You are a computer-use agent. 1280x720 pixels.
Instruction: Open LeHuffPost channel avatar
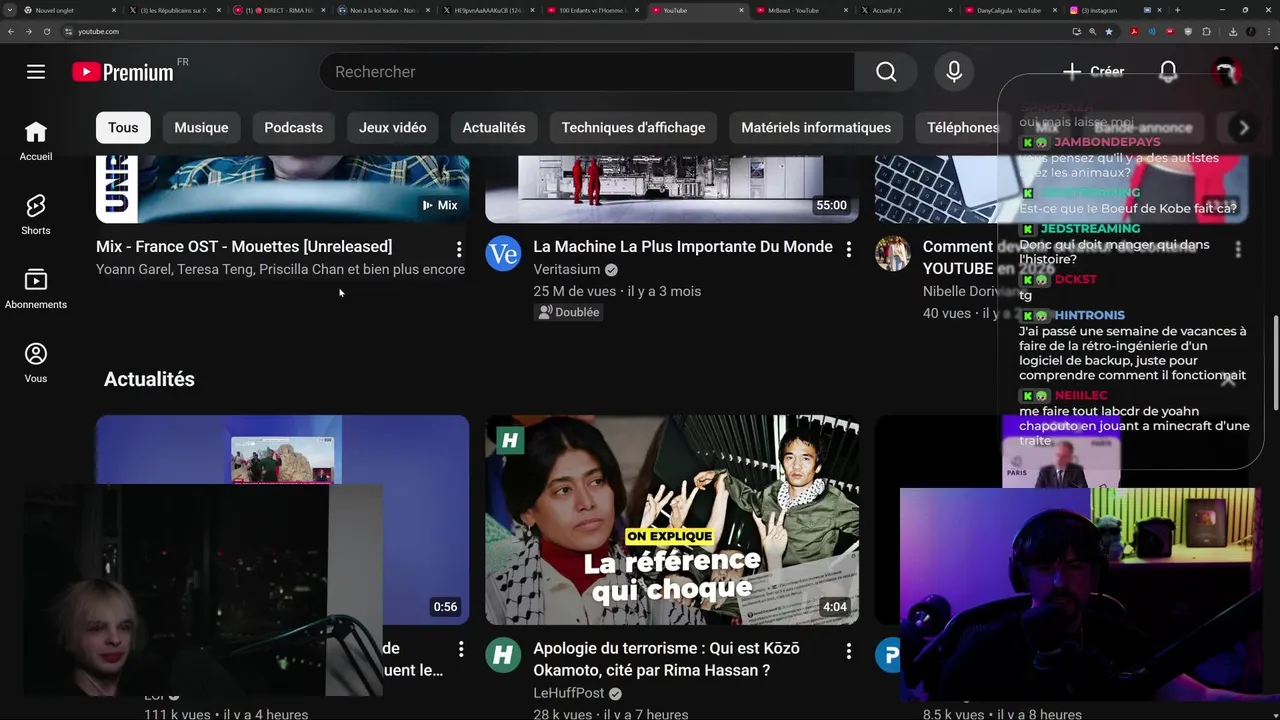point(503,656)
